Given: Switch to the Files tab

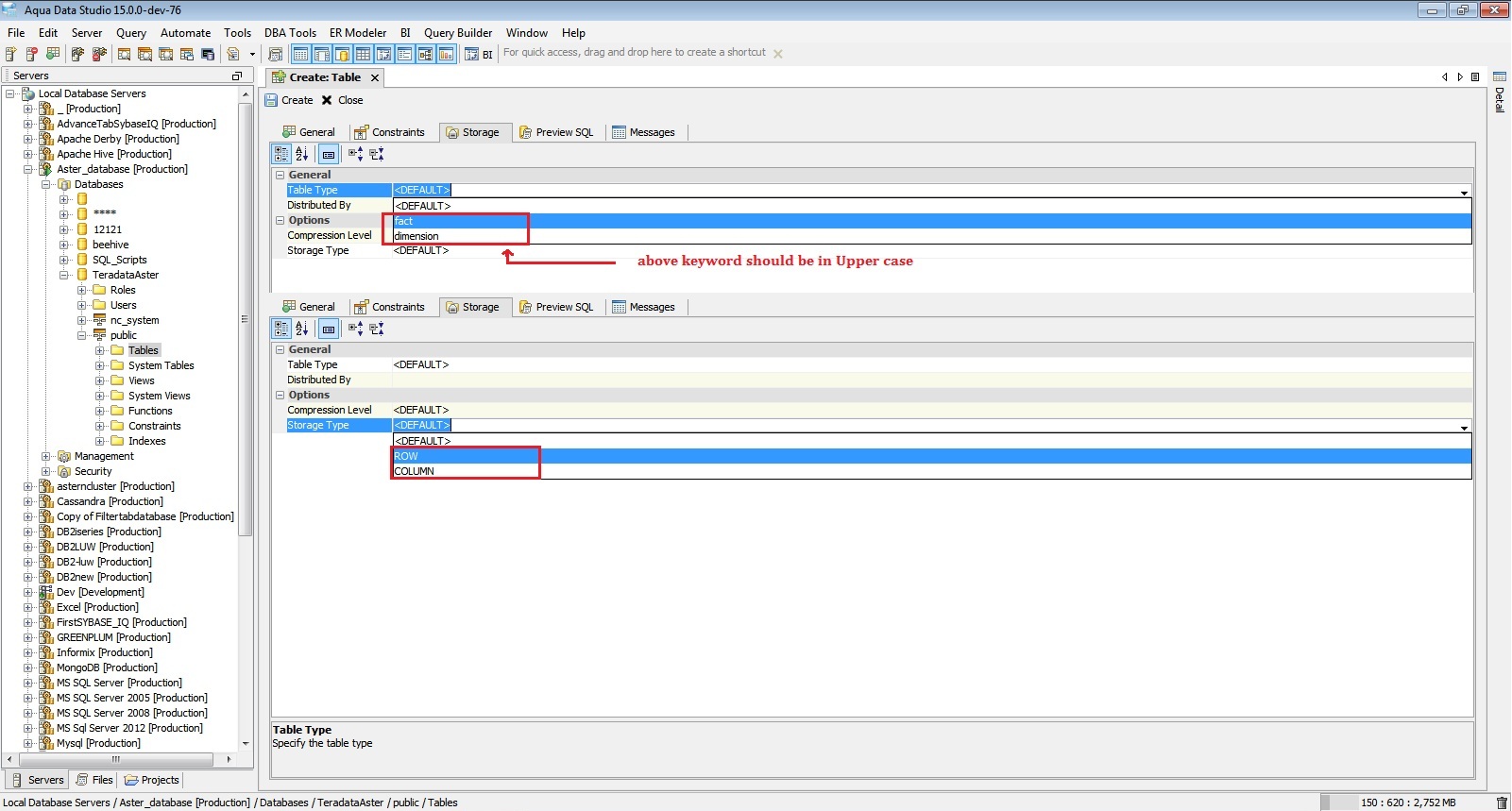Looking at the screenshot, I should pos(94,780).
